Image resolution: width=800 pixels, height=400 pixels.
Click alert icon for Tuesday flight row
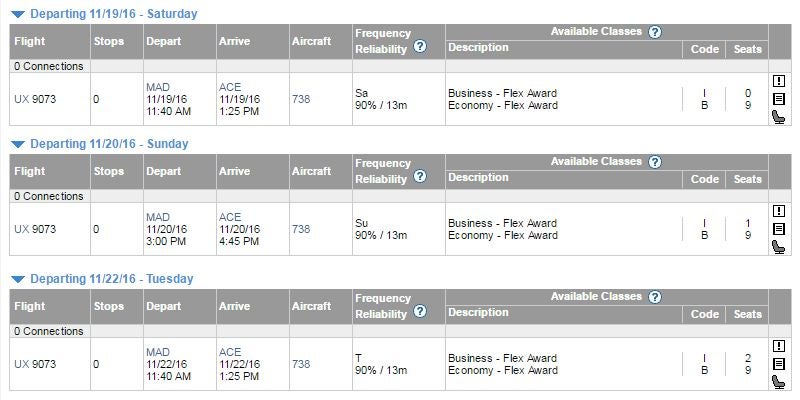(x=779, y=346)
